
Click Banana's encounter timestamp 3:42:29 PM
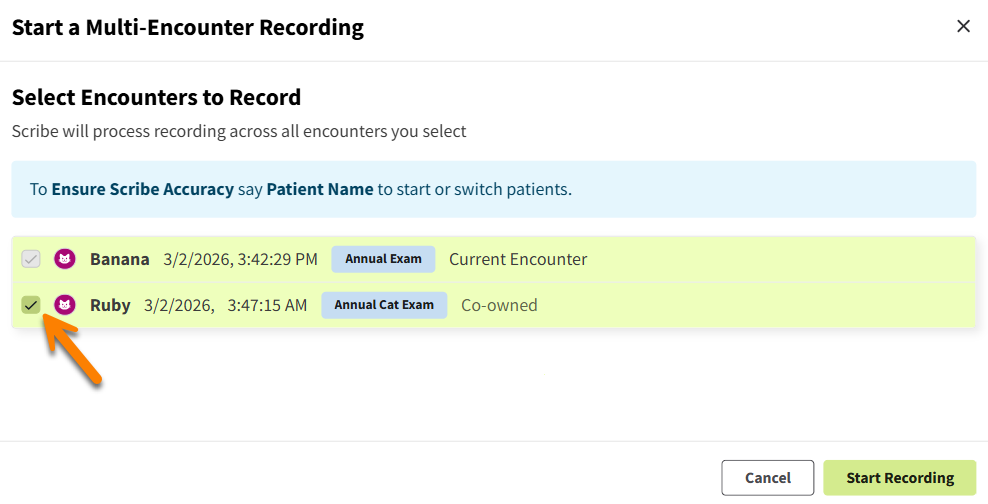click(240, 259)
